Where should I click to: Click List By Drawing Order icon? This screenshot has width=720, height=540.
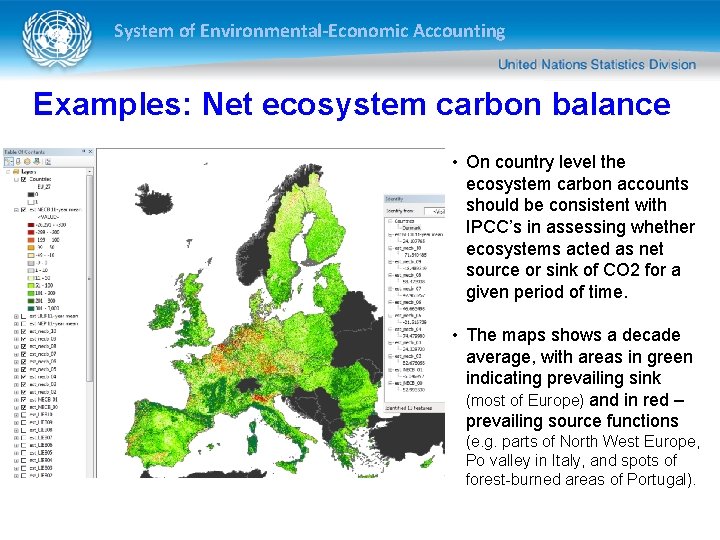[9, 162]
